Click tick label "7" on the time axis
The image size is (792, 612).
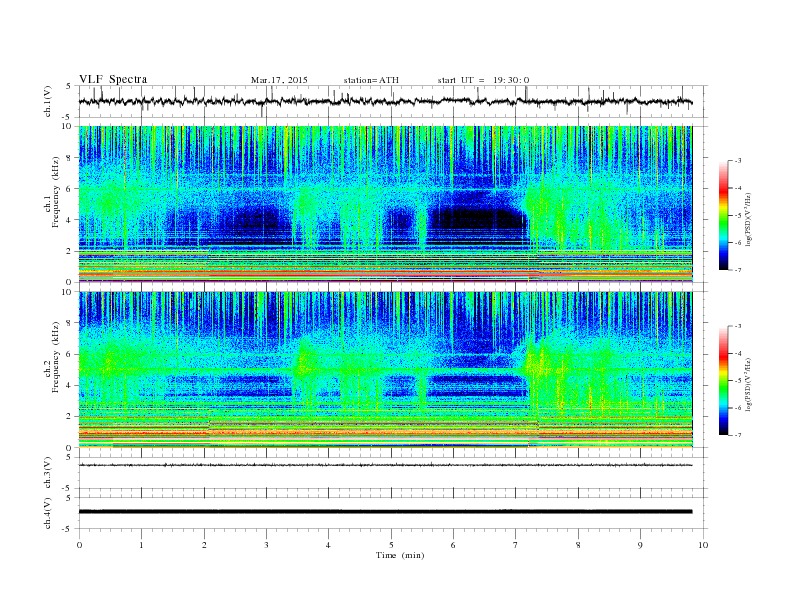point(516,545)
